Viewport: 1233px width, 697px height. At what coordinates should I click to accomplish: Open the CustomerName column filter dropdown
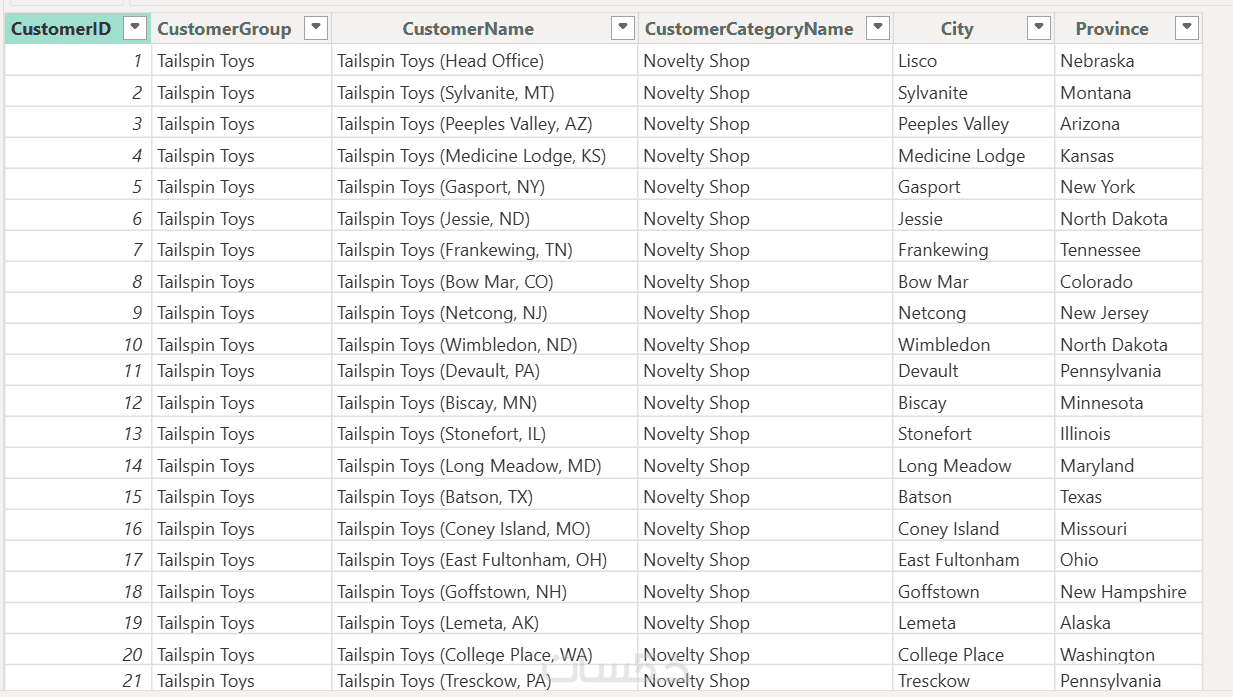coord(622,28)
